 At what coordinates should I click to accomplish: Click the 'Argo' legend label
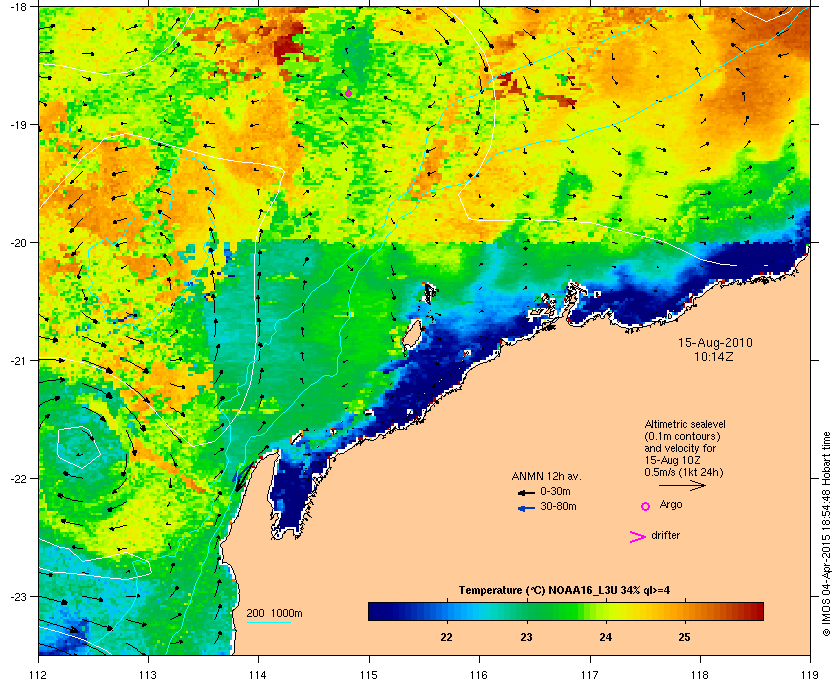click(671, 505)
